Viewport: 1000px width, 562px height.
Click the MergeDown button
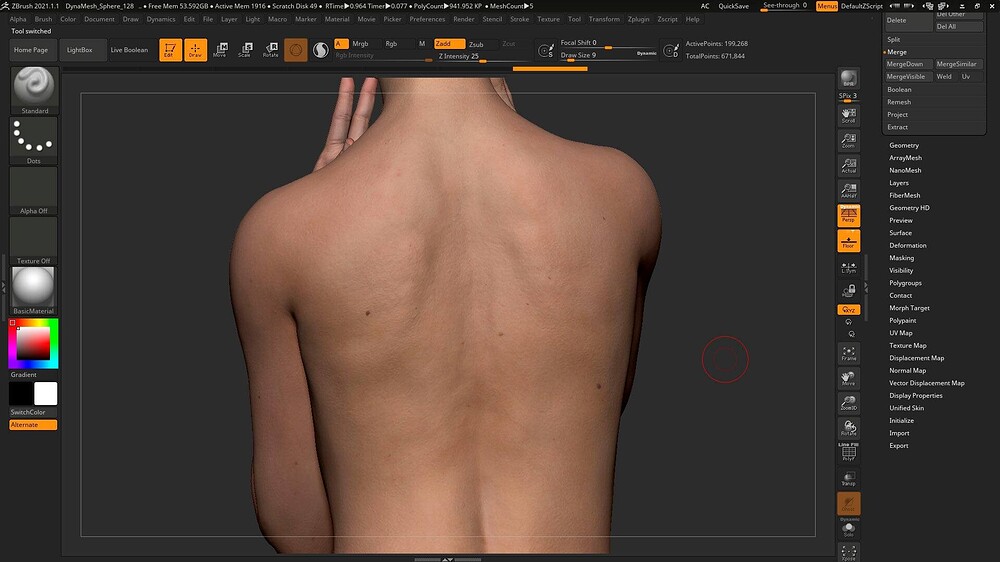(908, 64)
